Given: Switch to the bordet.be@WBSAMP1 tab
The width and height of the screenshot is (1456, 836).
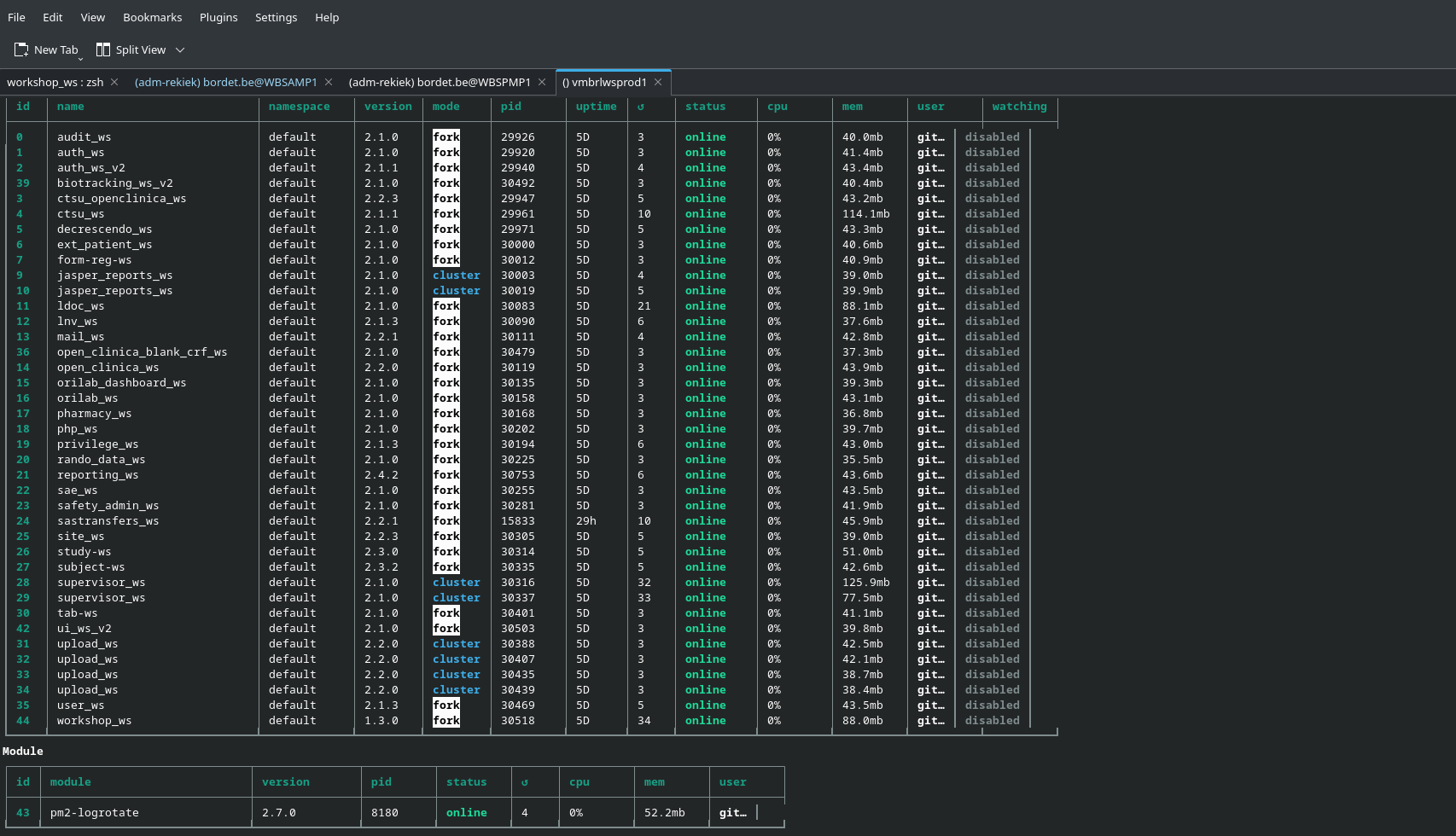Looking at the screenshot, I should pyautogui.click(x=225, y=83).
